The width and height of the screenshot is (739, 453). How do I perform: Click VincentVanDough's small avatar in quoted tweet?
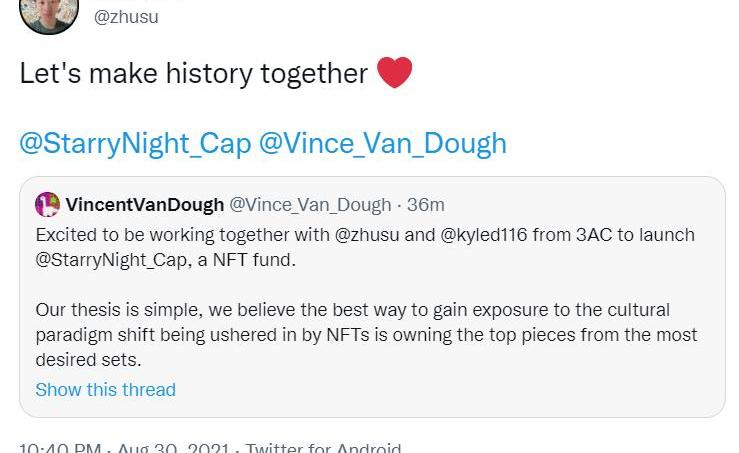(47, 205)
